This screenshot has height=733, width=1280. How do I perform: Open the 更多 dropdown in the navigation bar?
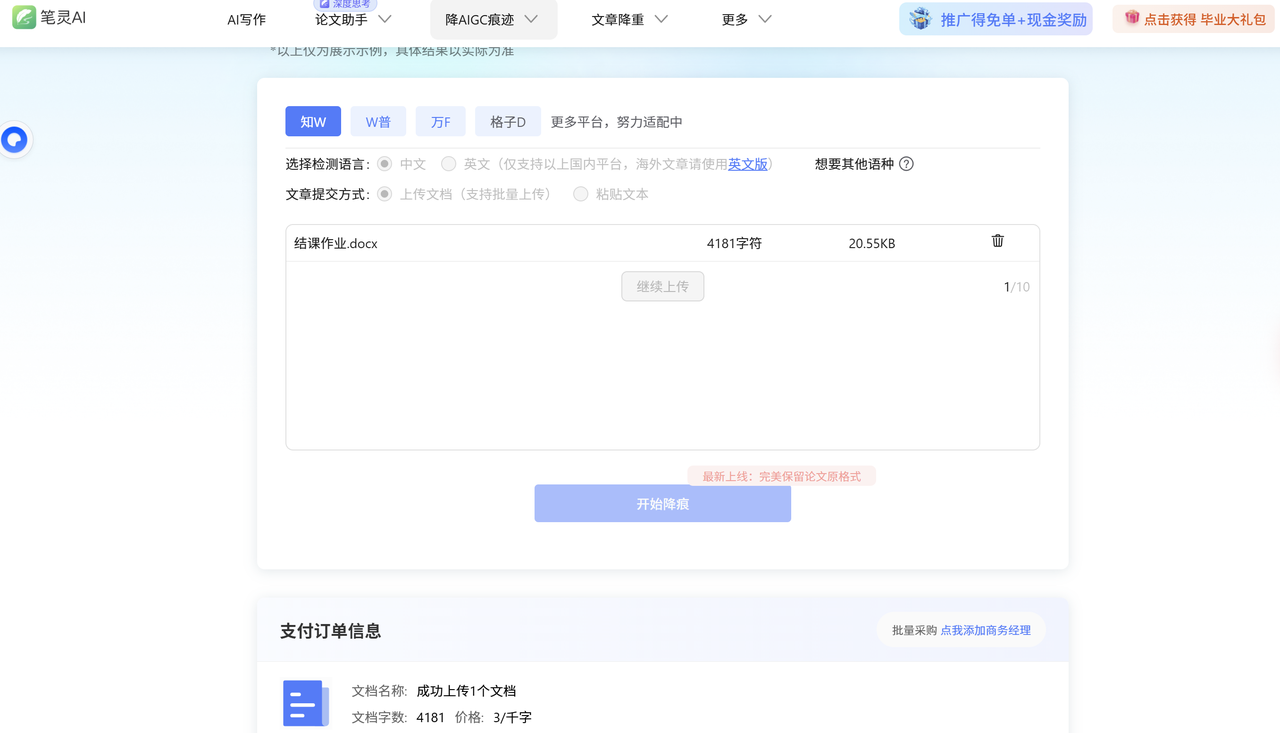(746, 20)
